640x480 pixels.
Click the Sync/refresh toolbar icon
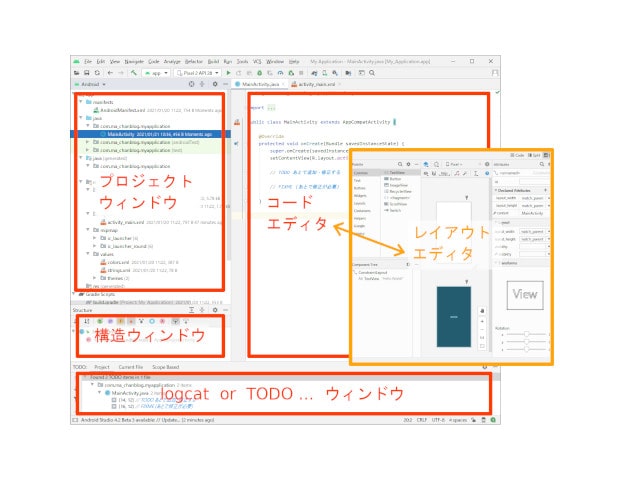click(x=97, y=73)
